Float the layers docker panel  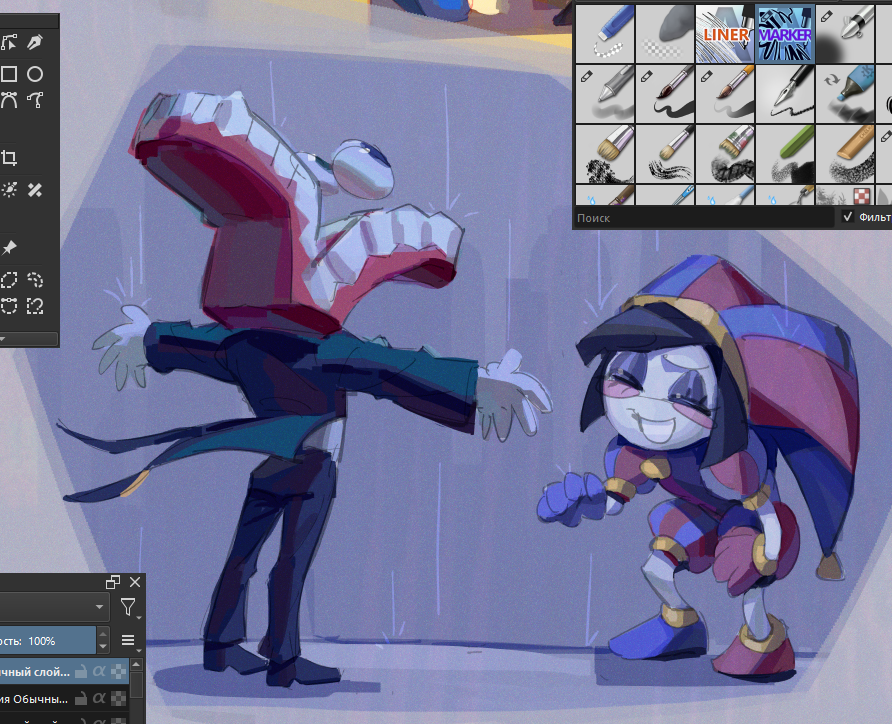[113, 582]
